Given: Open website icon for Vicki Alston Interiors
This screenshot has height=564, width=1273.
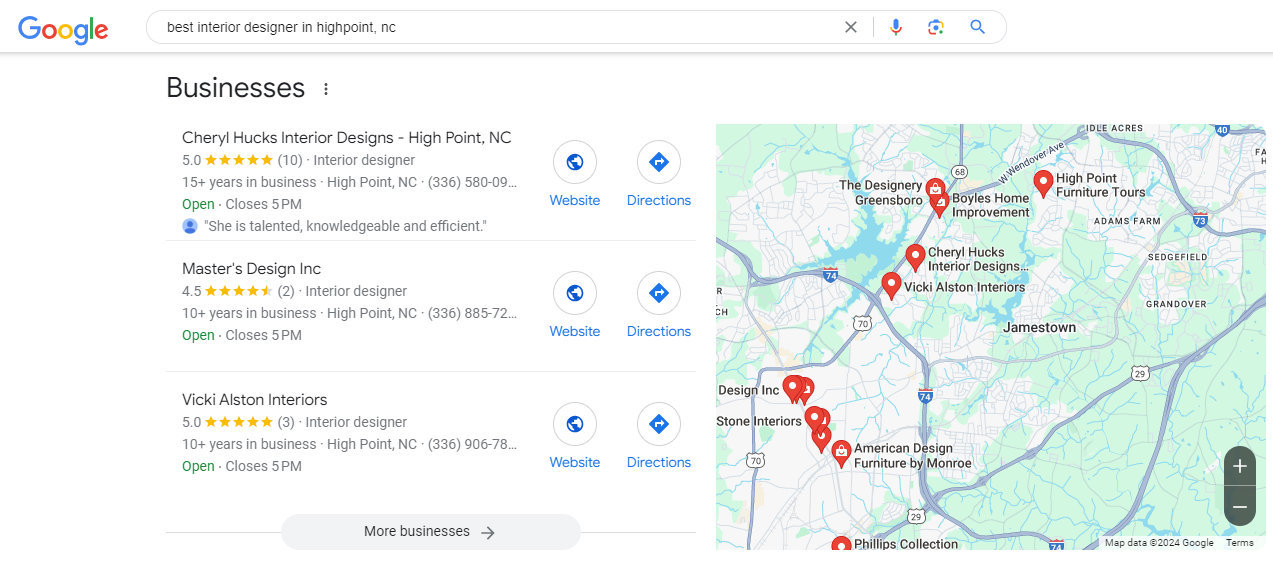Looking at the screenshot, I should (575, 424).
